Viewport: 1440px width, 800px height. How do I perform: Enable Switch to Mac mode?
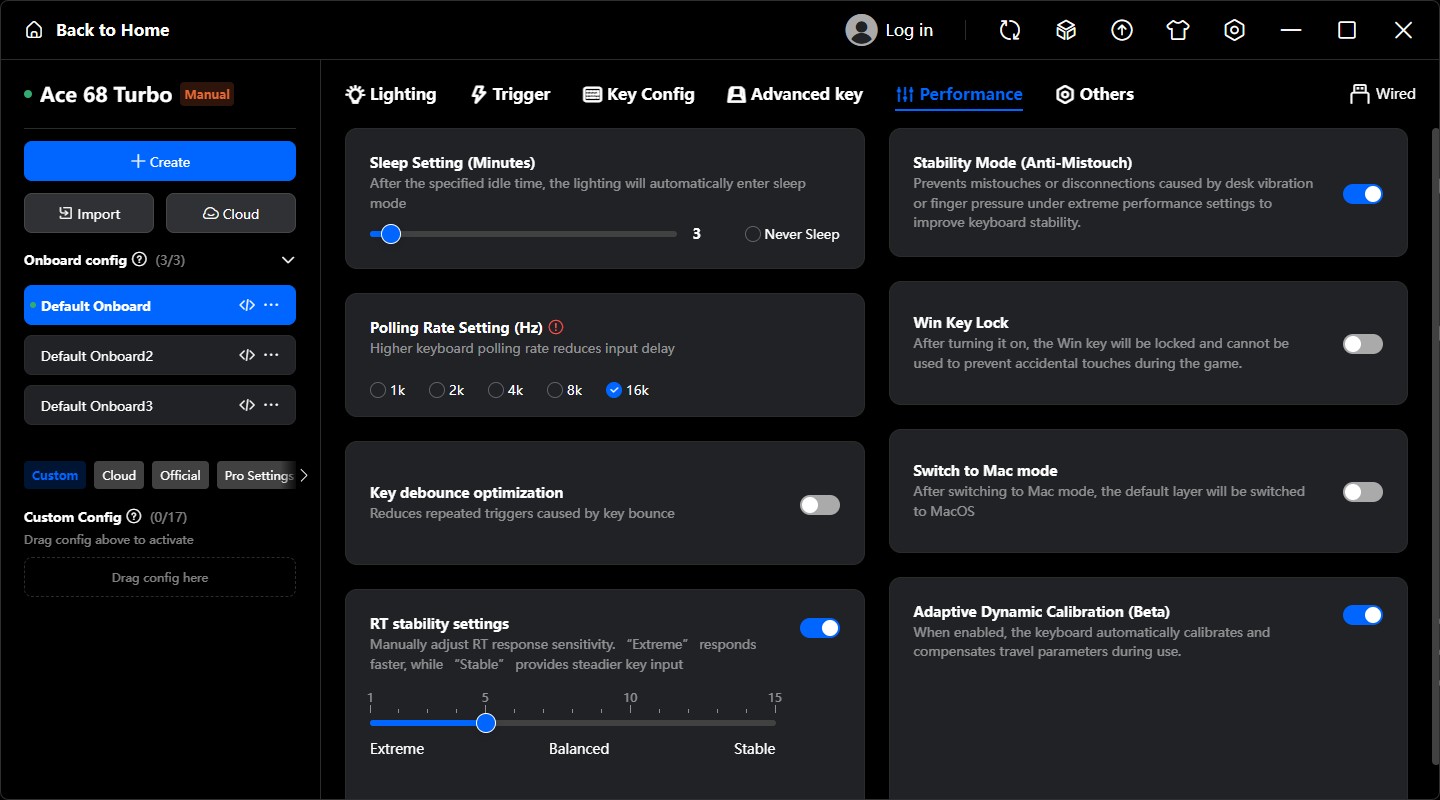[1363, 492]
